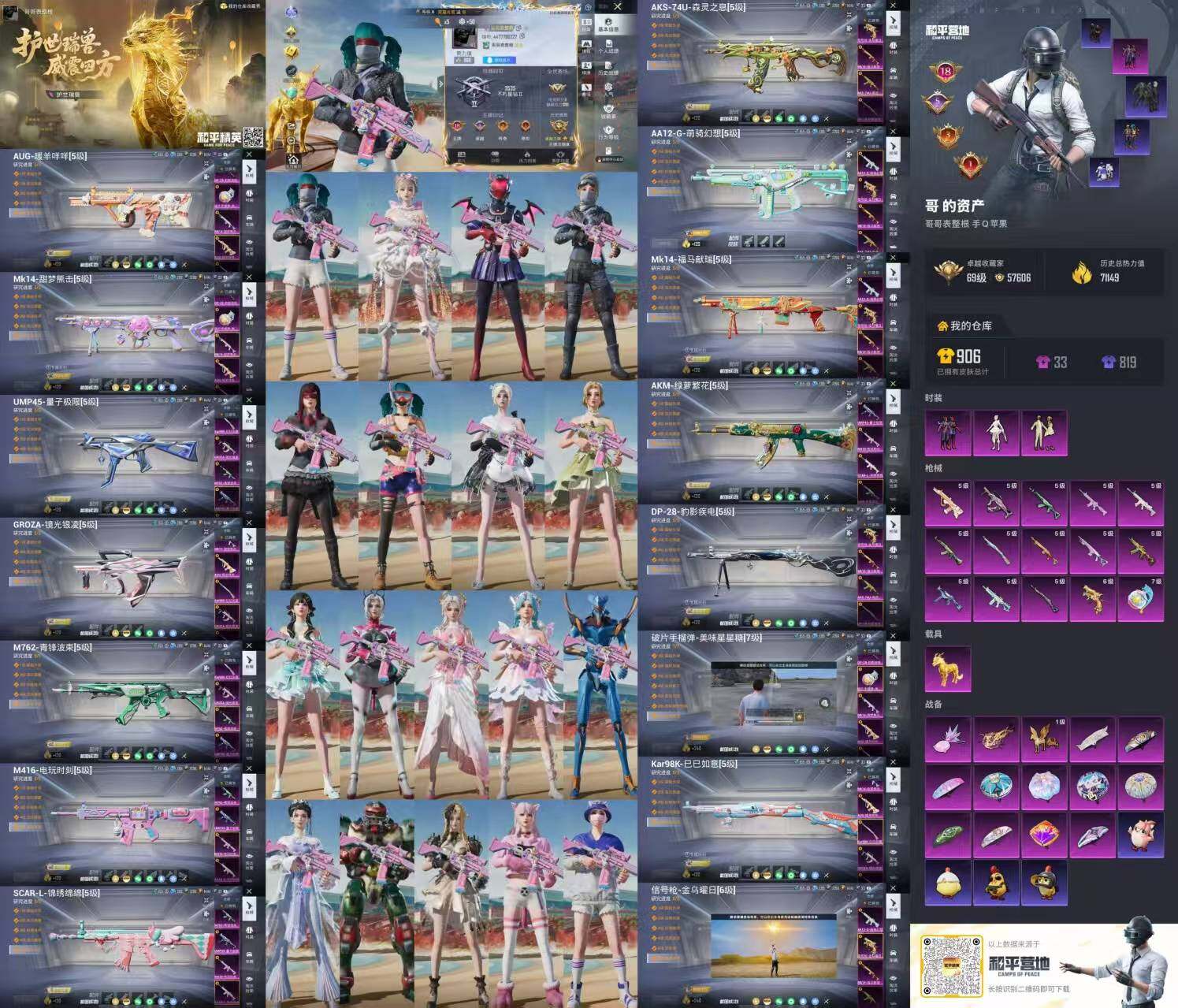Select the chick with white hat tile

[x=948, y=883]
